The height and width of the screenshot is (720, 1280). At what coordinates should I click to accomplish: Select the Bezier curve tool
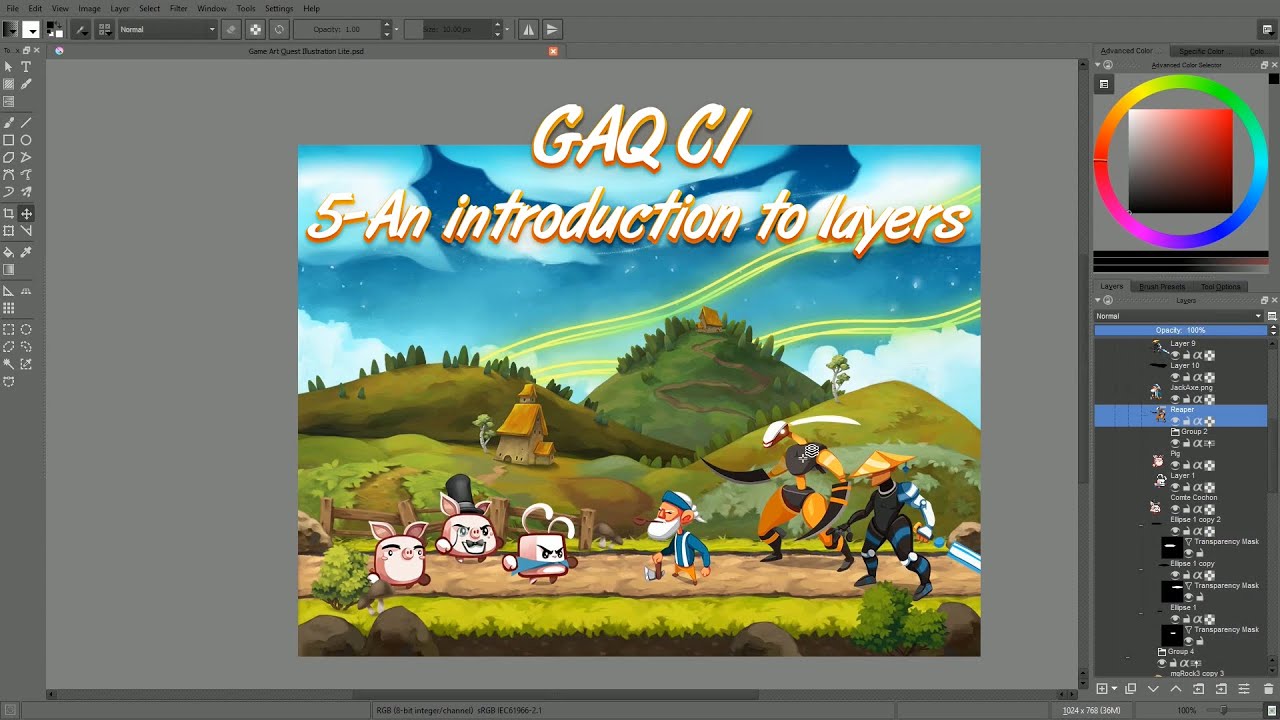(x=9, y=174)
